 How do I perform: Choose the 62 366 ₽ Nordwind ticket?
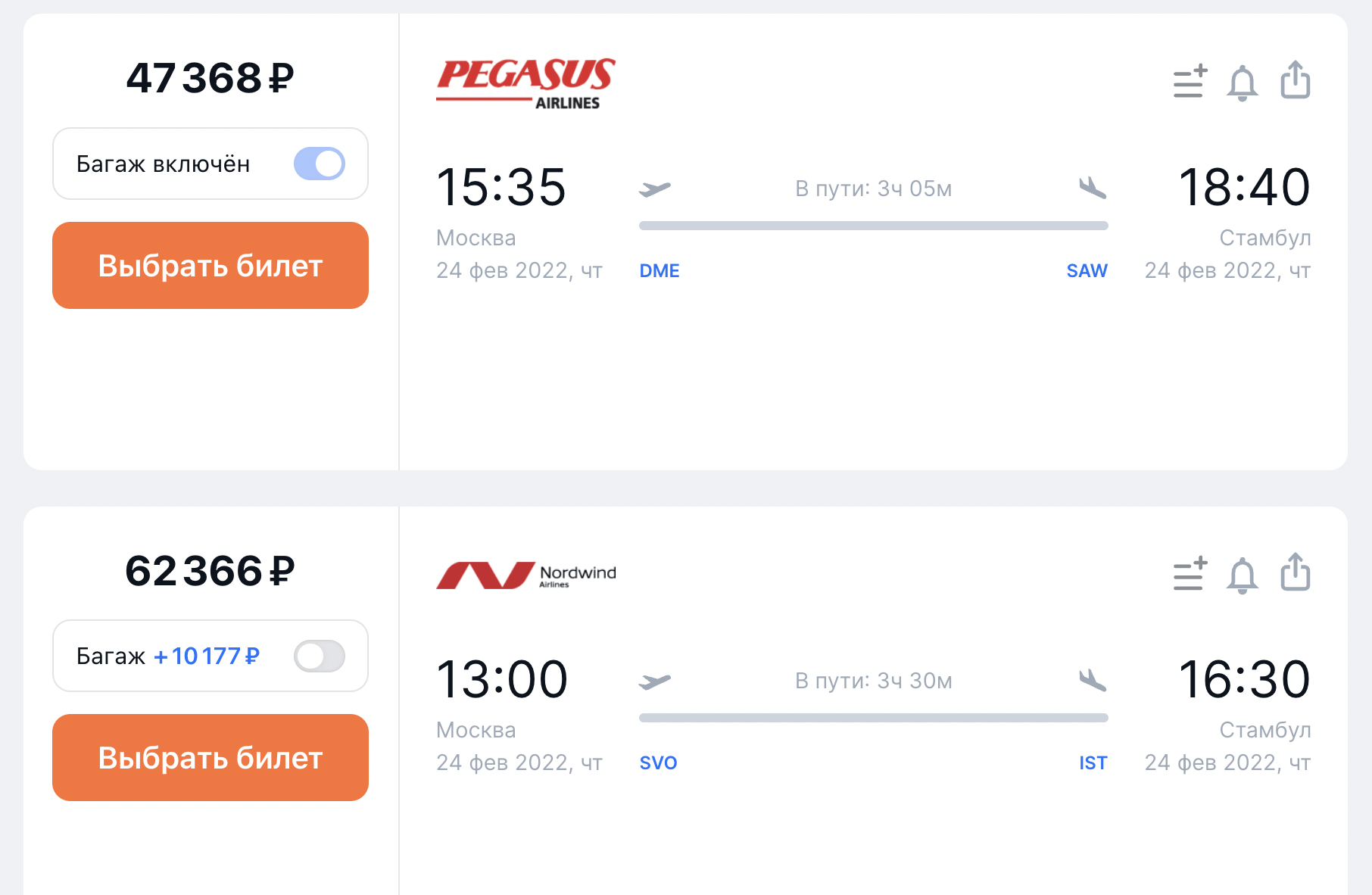pos(210,758)
